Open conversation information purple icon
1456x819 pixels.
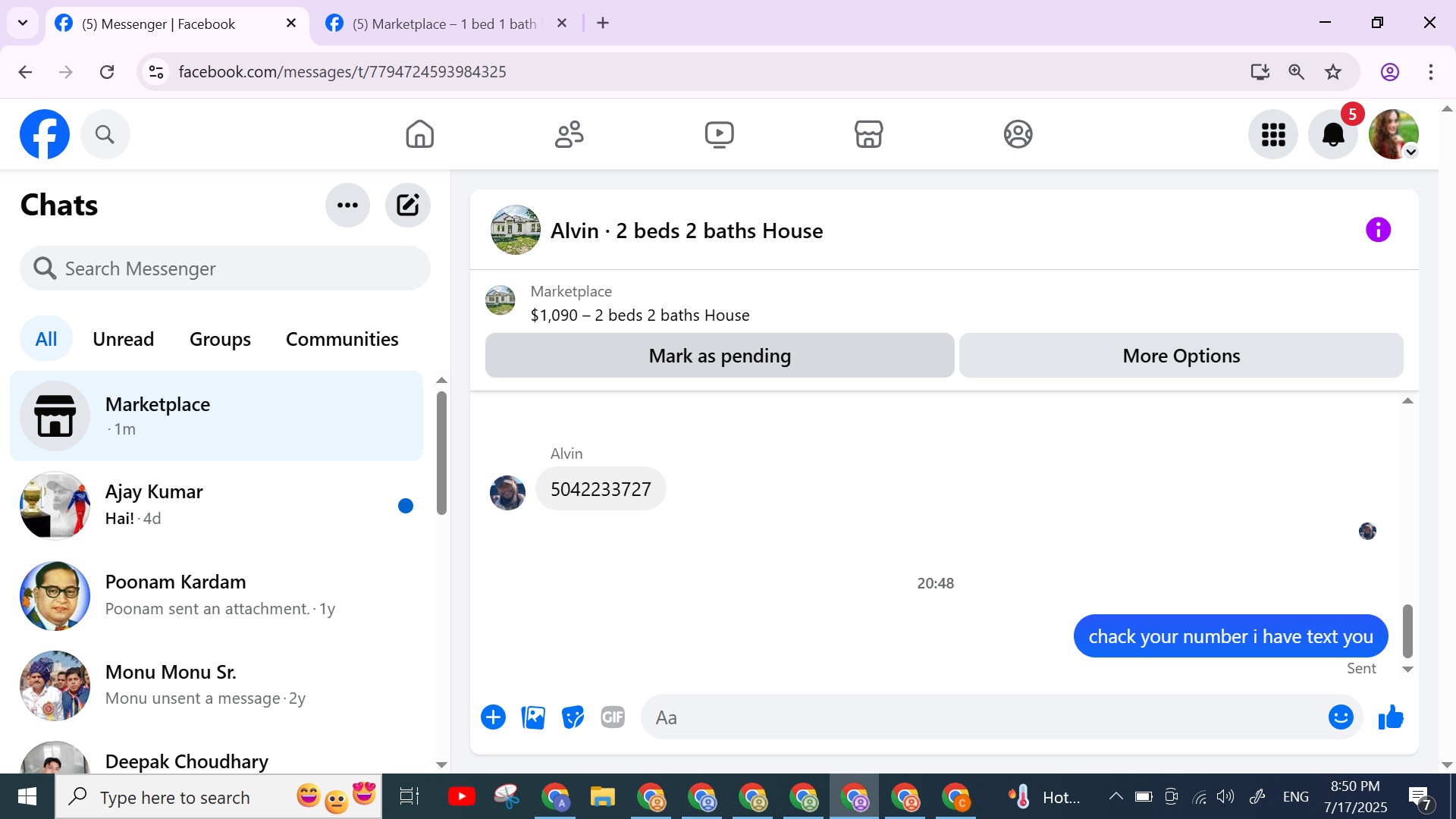coord(1378,230)
